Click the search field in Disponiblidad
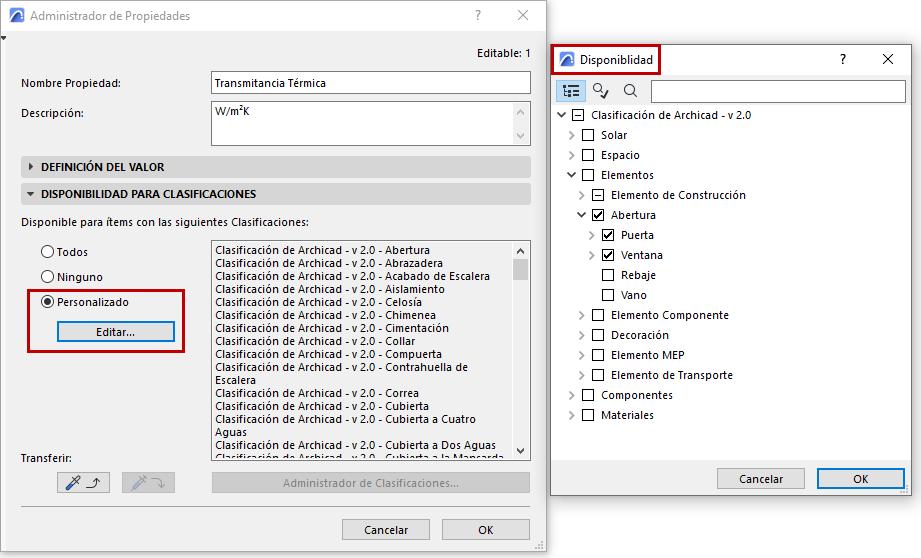The width and height of the screenshot is (921, 558). click(778, 91)
